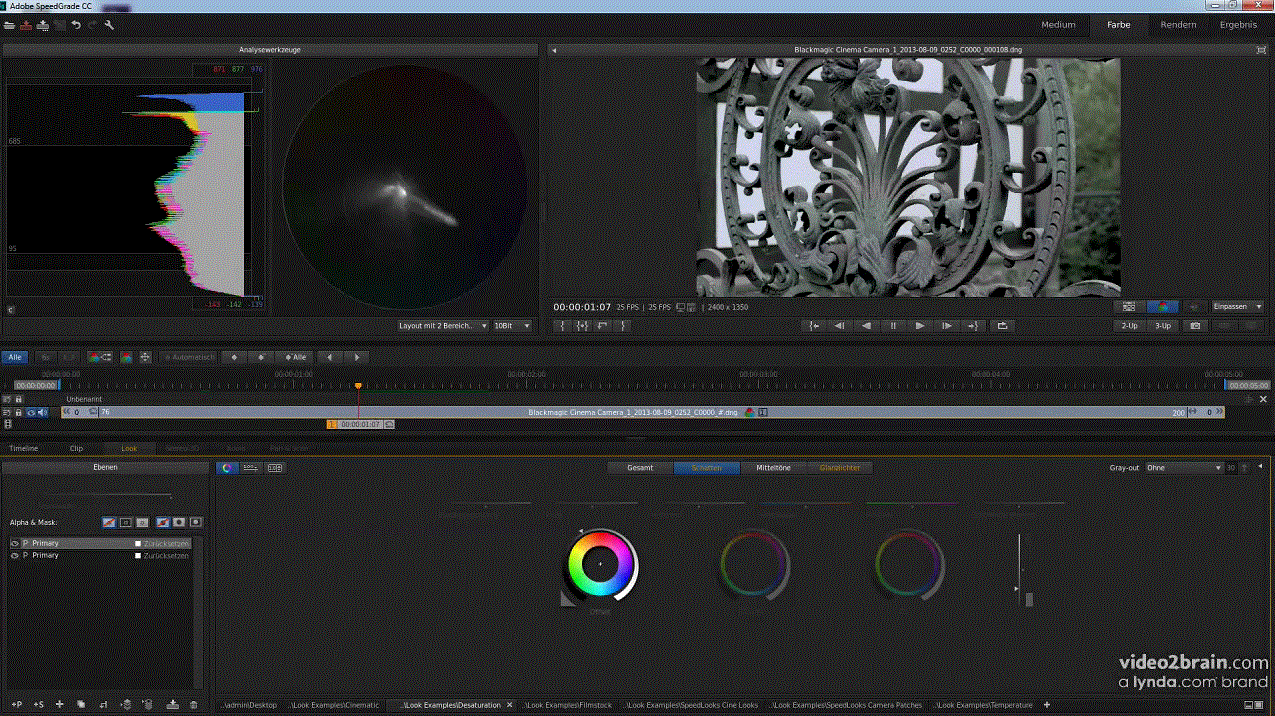Click the middle dimmed color wheel
This screenshot has width=1275, height=716.
[x=755, y=565]
